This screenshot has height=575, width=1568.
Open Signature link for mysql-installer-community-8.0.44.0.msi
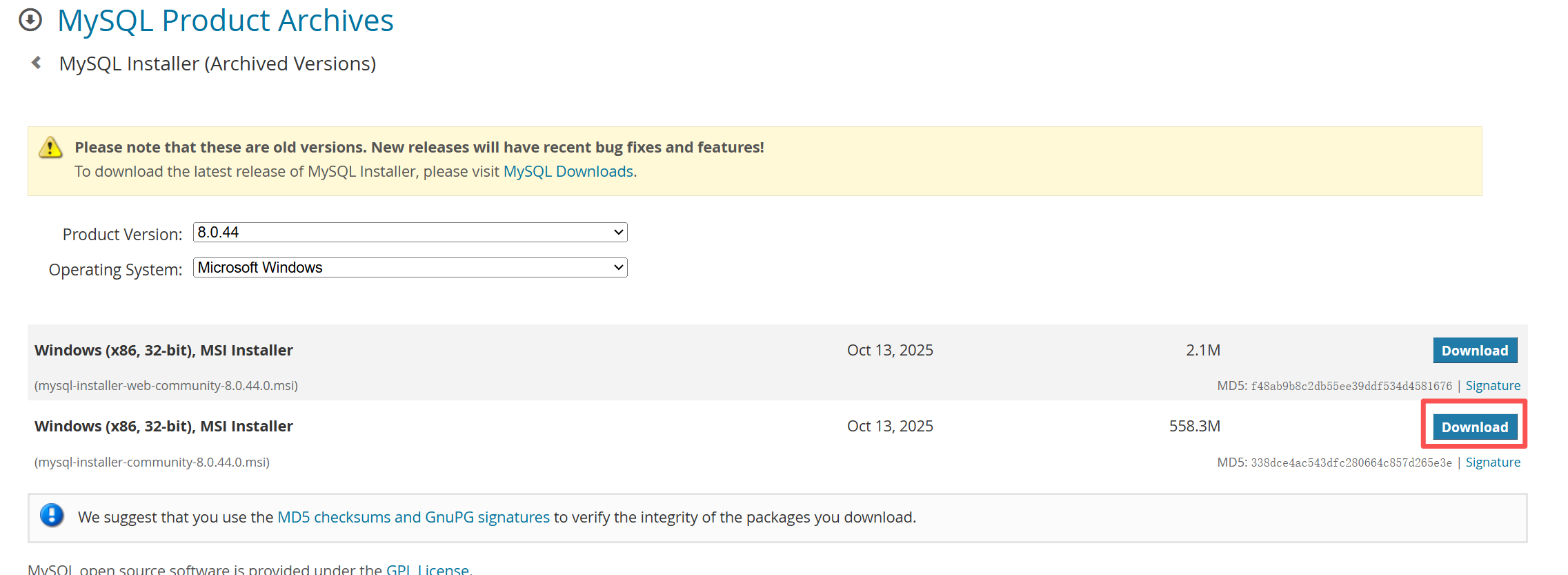point(1493,462)
